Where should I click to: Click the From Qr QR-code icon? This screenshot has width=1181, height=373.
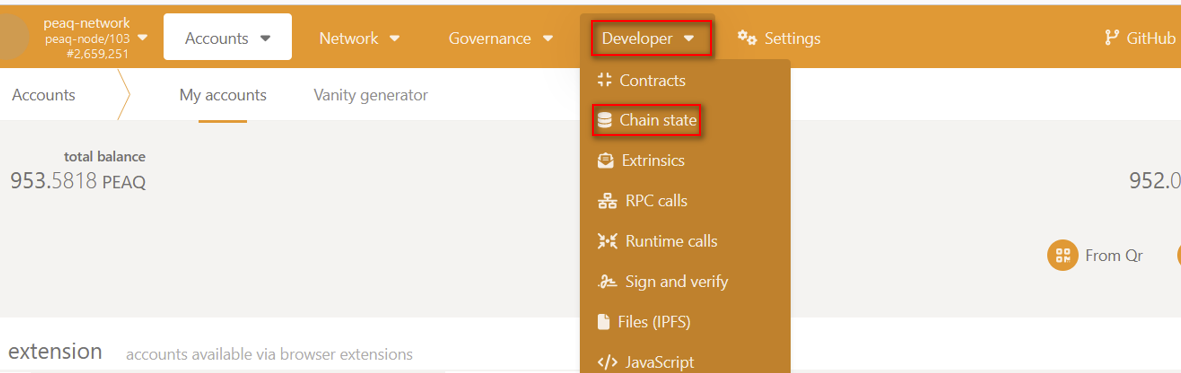1063,255
